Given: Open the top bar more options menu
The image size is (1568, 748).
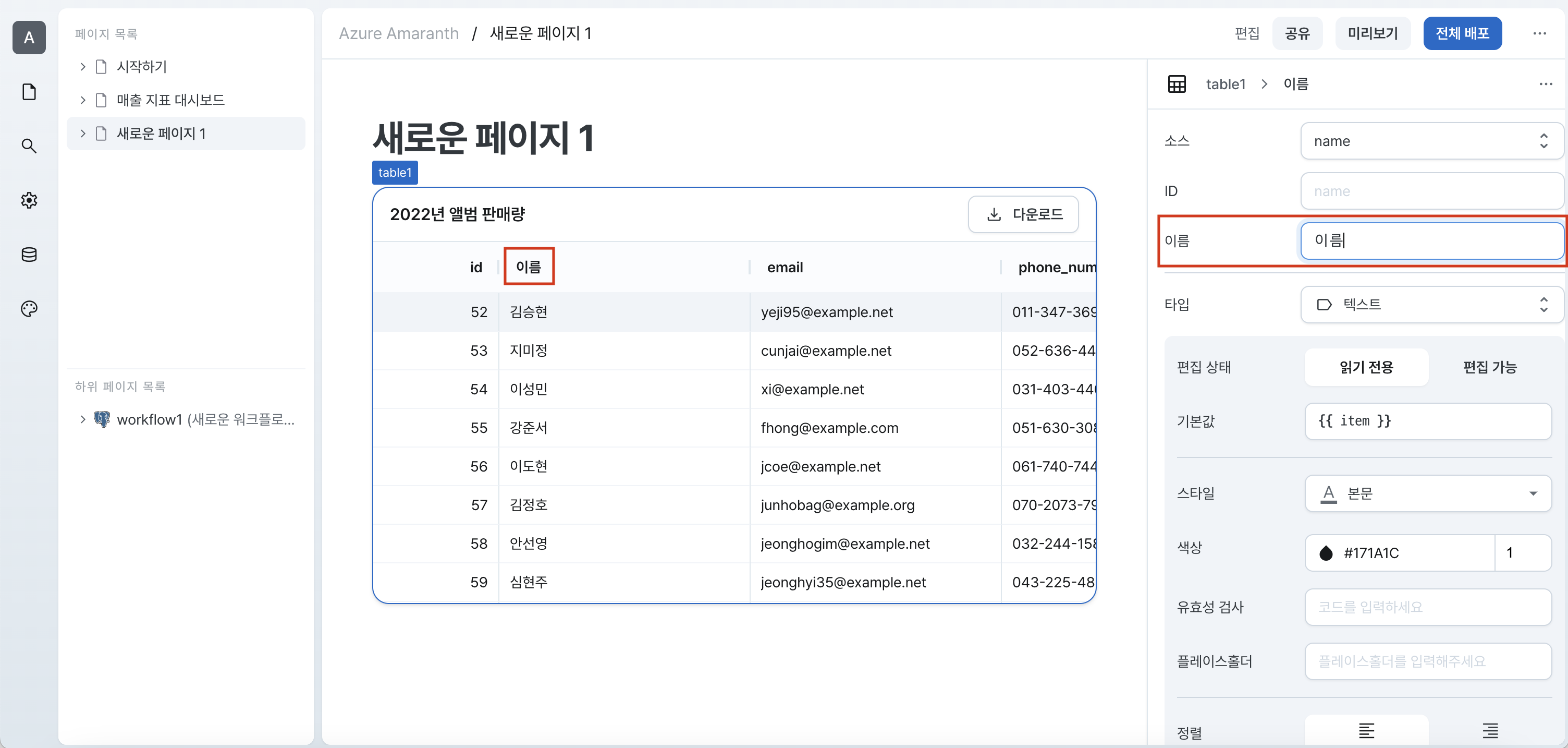Looking at the screenshot, I should click(1539, 33).
